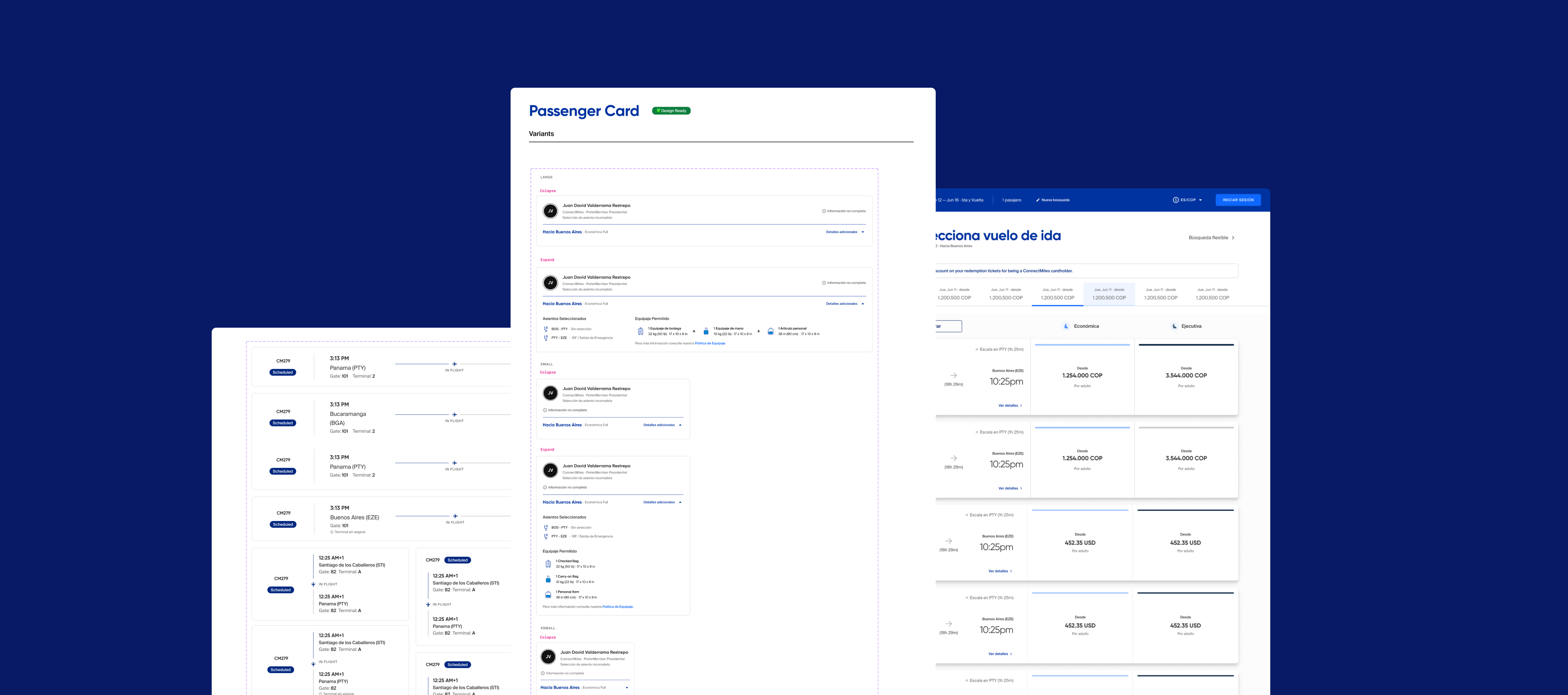Click Hacia Buenos Aires in the LARGE Colapse card

click(562, 232)
